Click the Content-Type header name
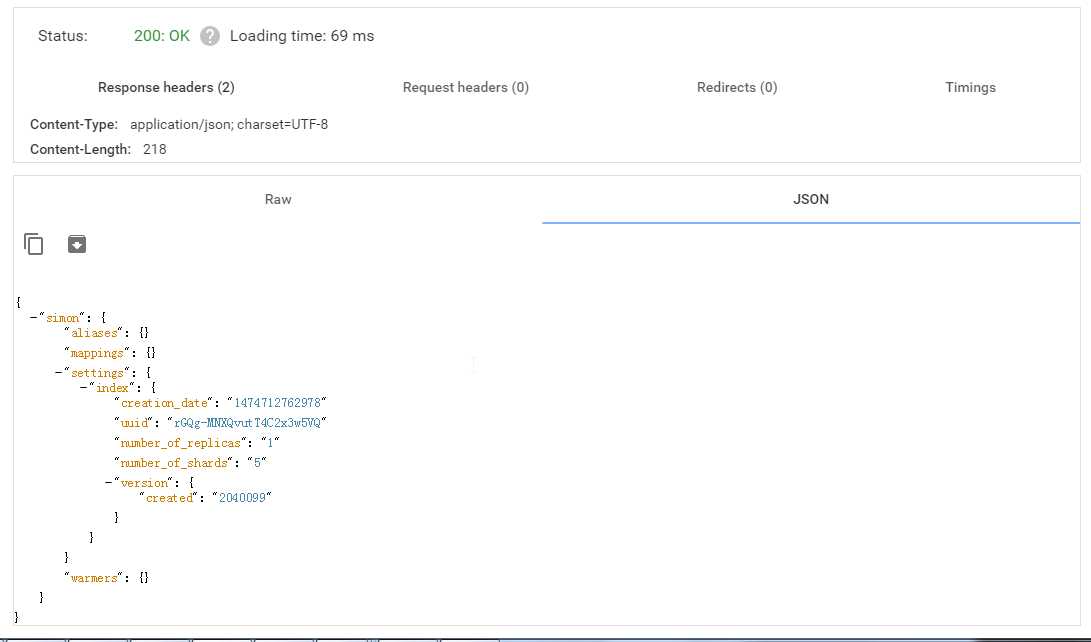1091x642 pixels. coord(74,125)
